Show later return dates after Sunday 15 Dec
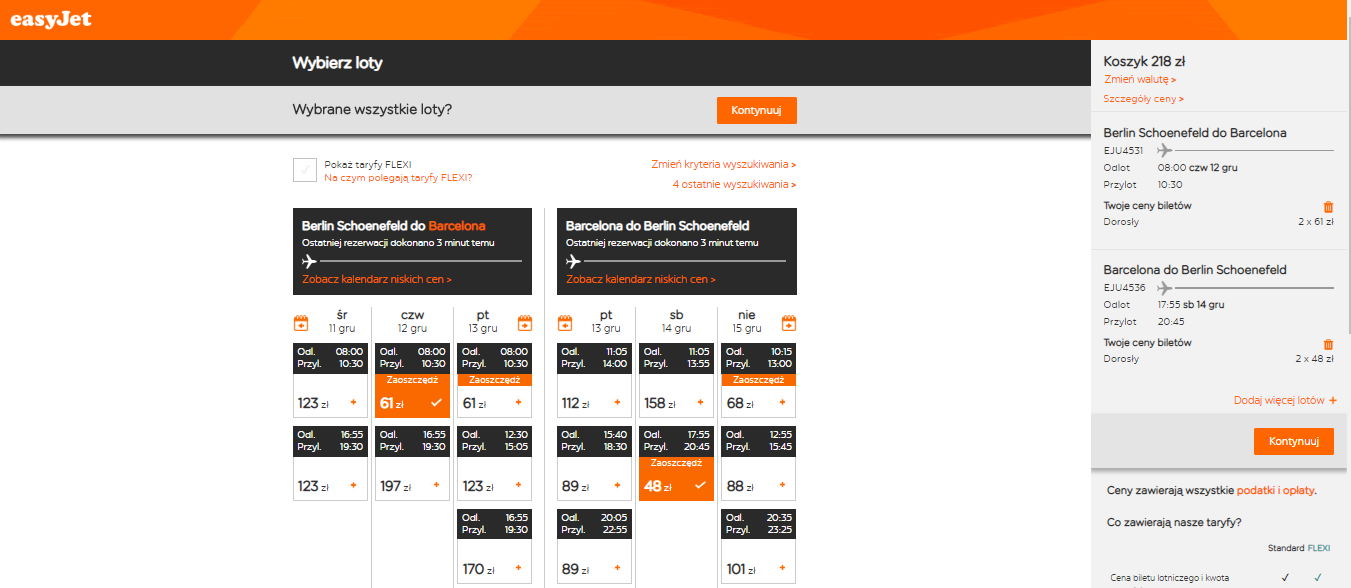This screenshot has height=588, width=1351. tap(788, 323)
